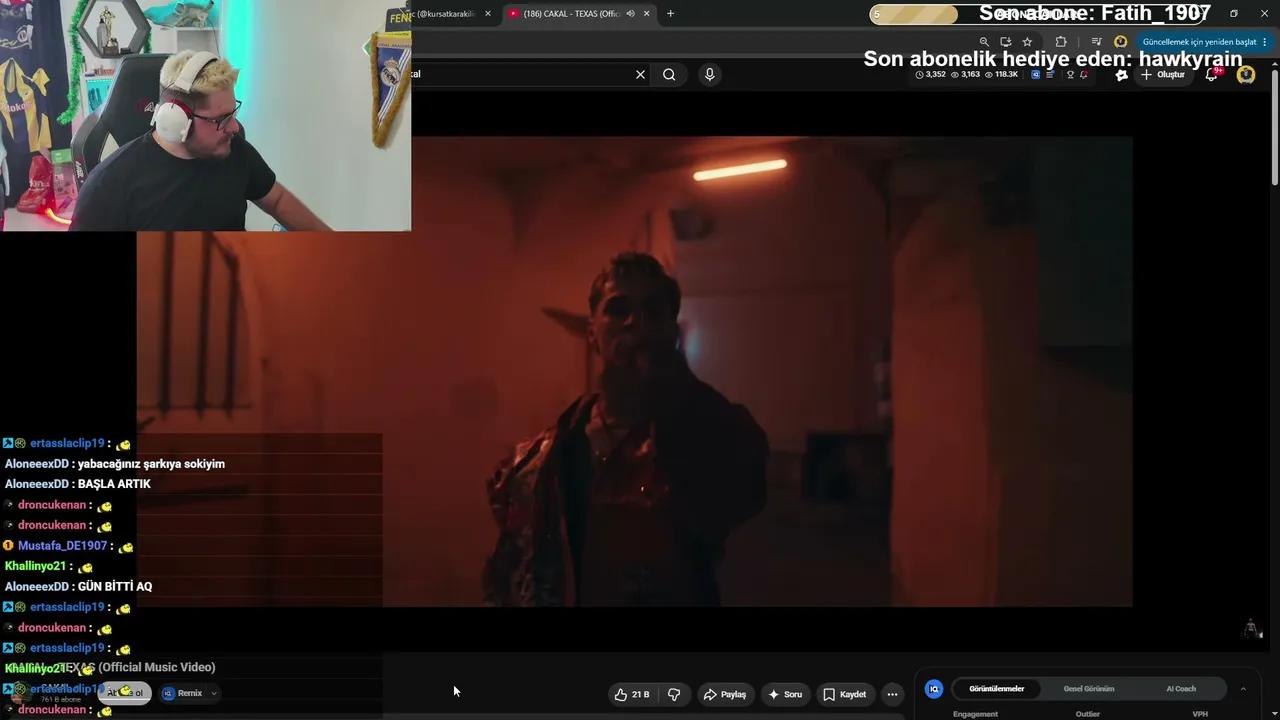Screen dimensions: 1280x720
Task: Open the browser extensions puzzle icon
Action: pos(1061,42)
